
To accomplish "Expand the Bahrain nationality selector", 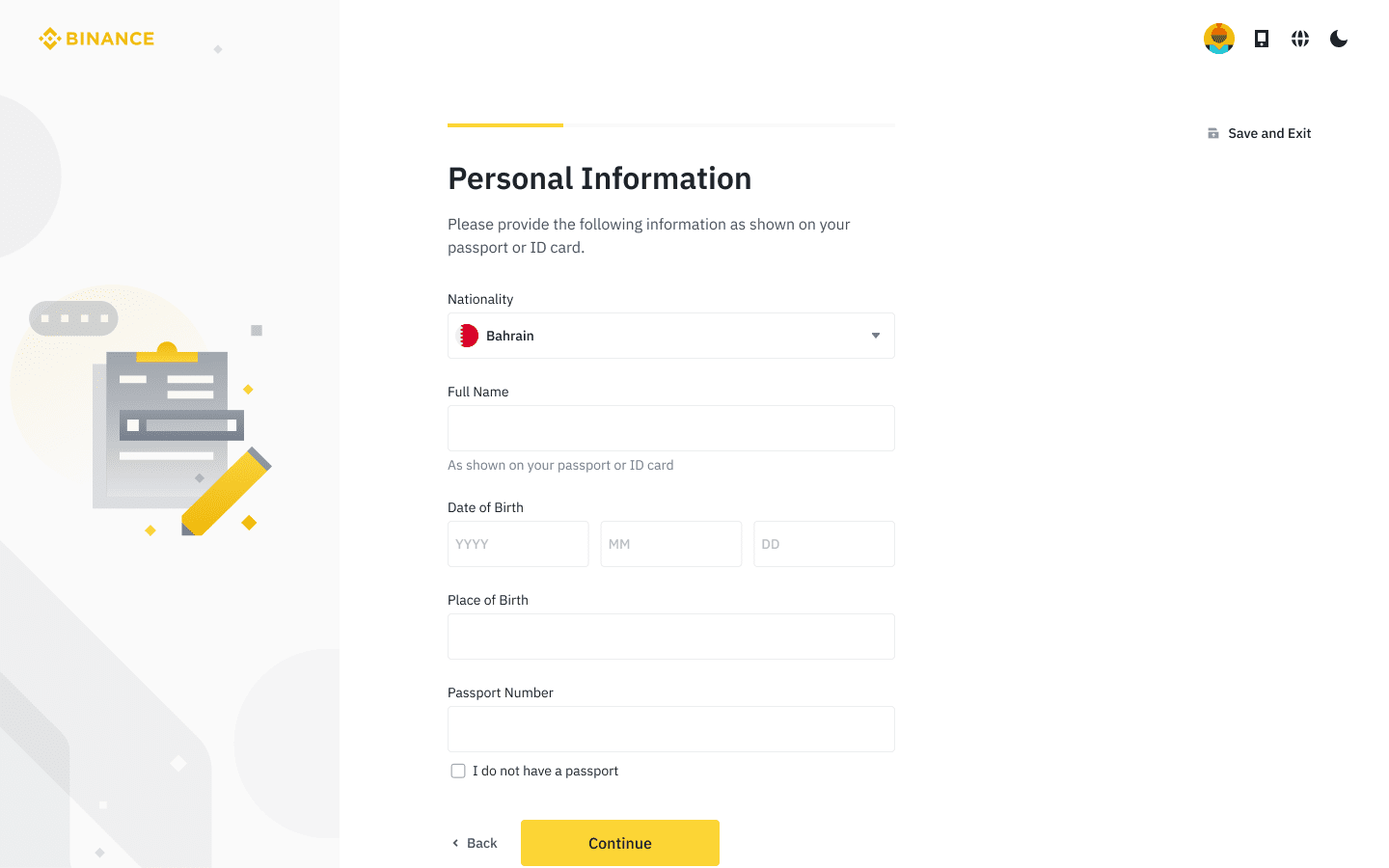I will pyautogui.click(x=670, y=336).
